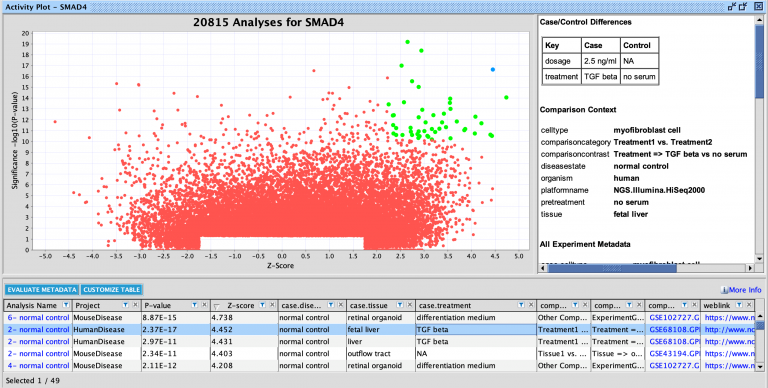Image resolution: width=768 pixels, height=388 pixels.
Task: Remove the Z-score column
Action: 272,305
